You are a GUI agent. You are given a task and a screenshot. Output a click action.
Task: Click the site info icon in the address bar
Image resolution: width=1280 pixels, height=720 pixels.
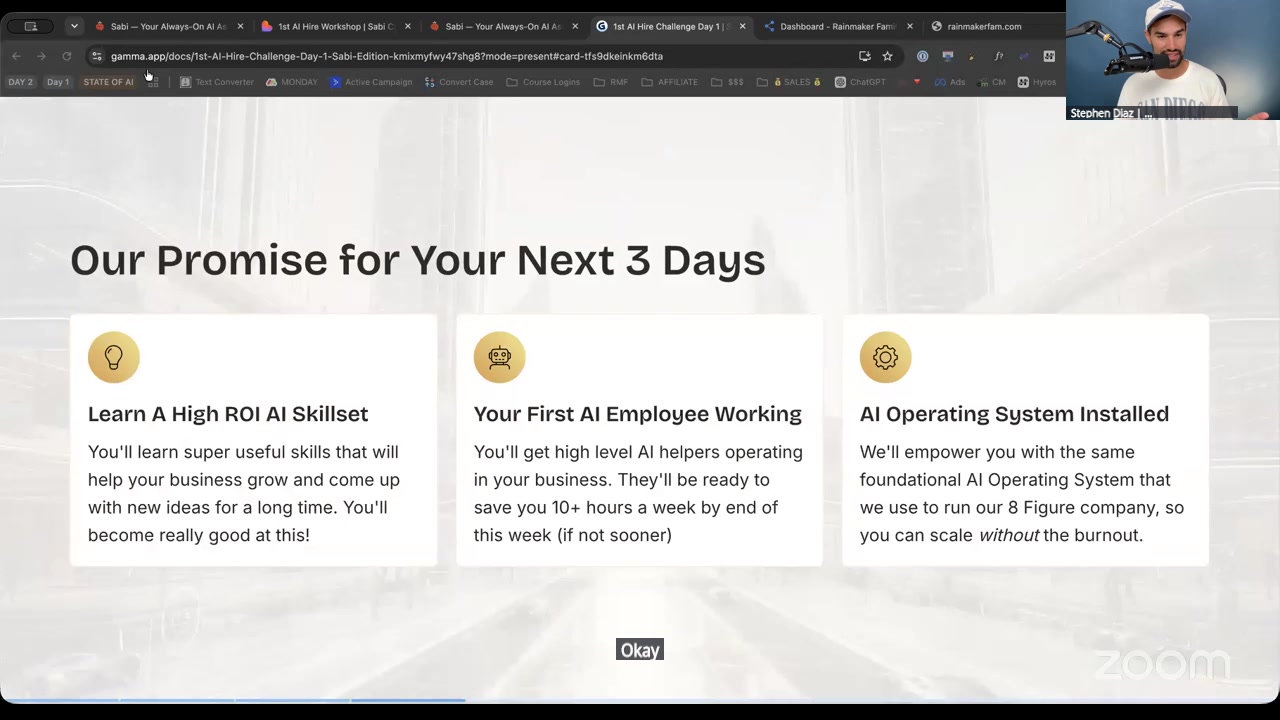(x=96, y=56)
